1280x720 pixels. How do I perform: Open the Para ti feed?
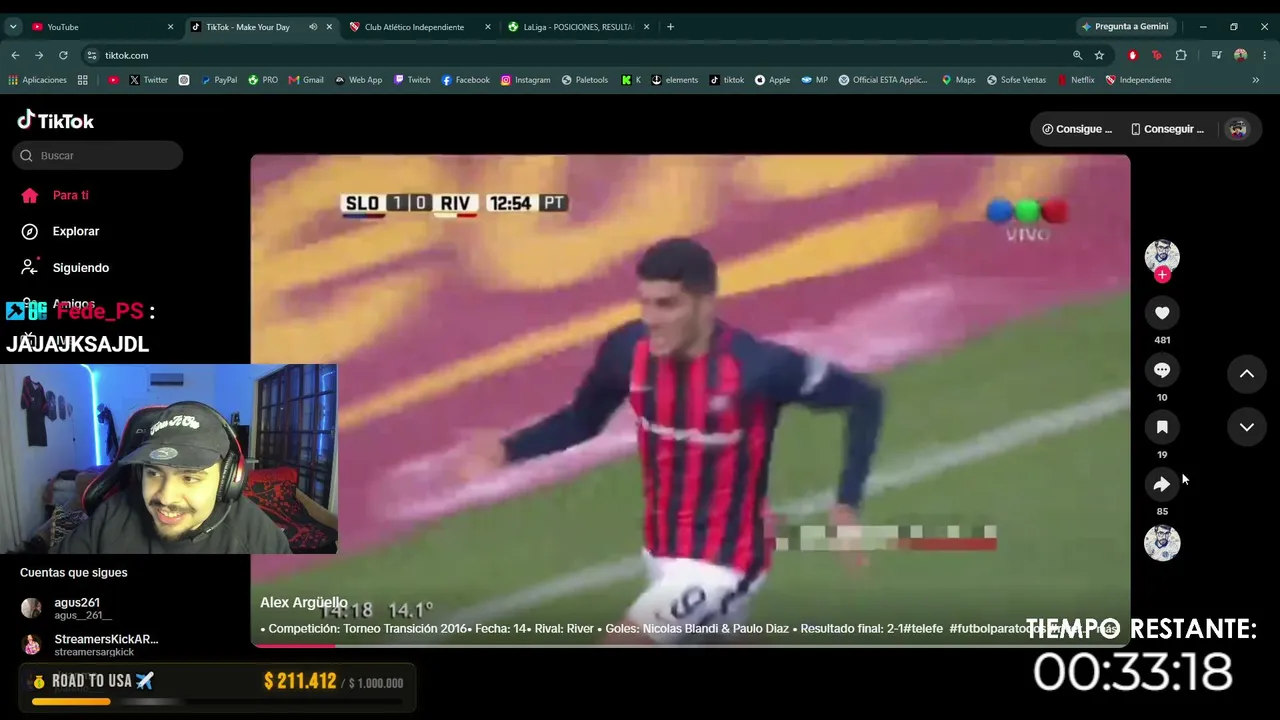coord(58,195)
